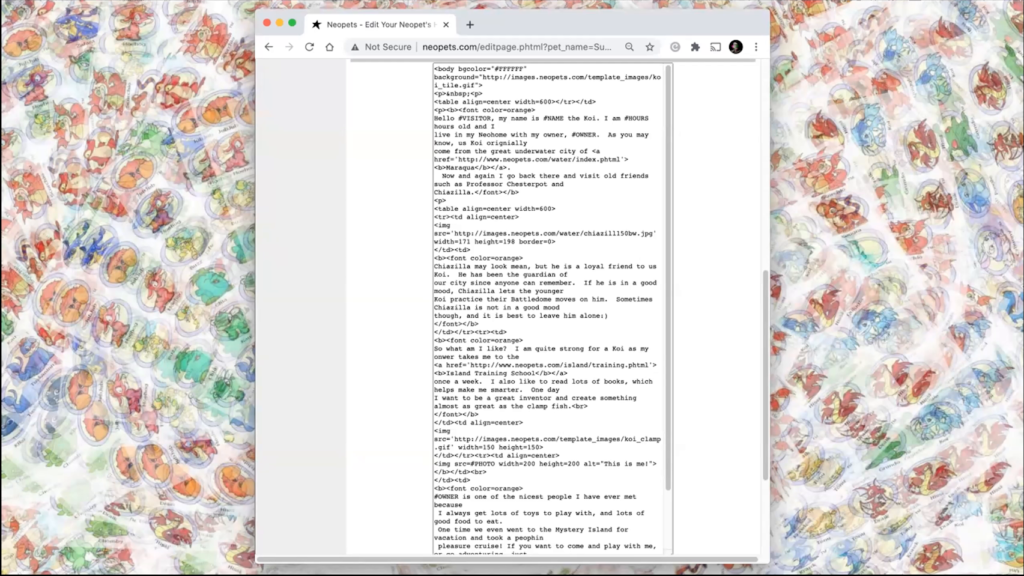This screenshot has width=1024, height=576.
Task: Close the Chrome window with red button
Action: pyautogui.click(x=267, y=23)
